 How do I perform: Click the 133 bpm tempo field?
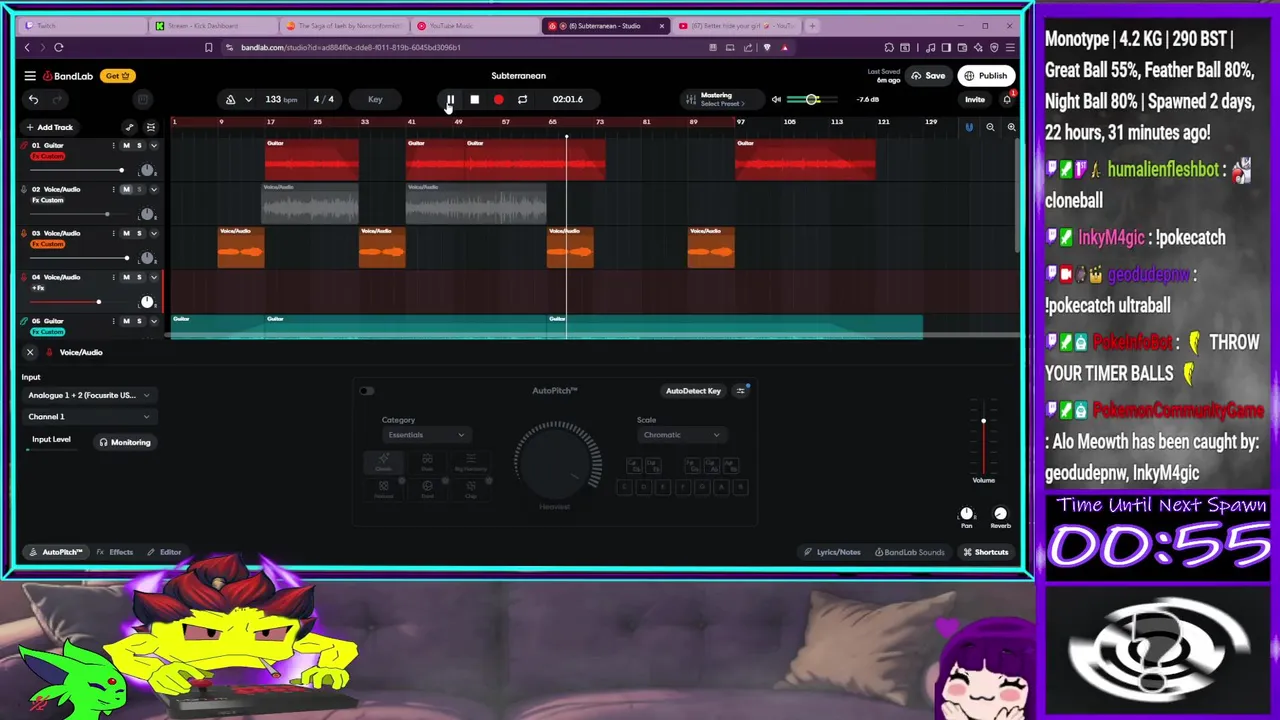point(281,99)
